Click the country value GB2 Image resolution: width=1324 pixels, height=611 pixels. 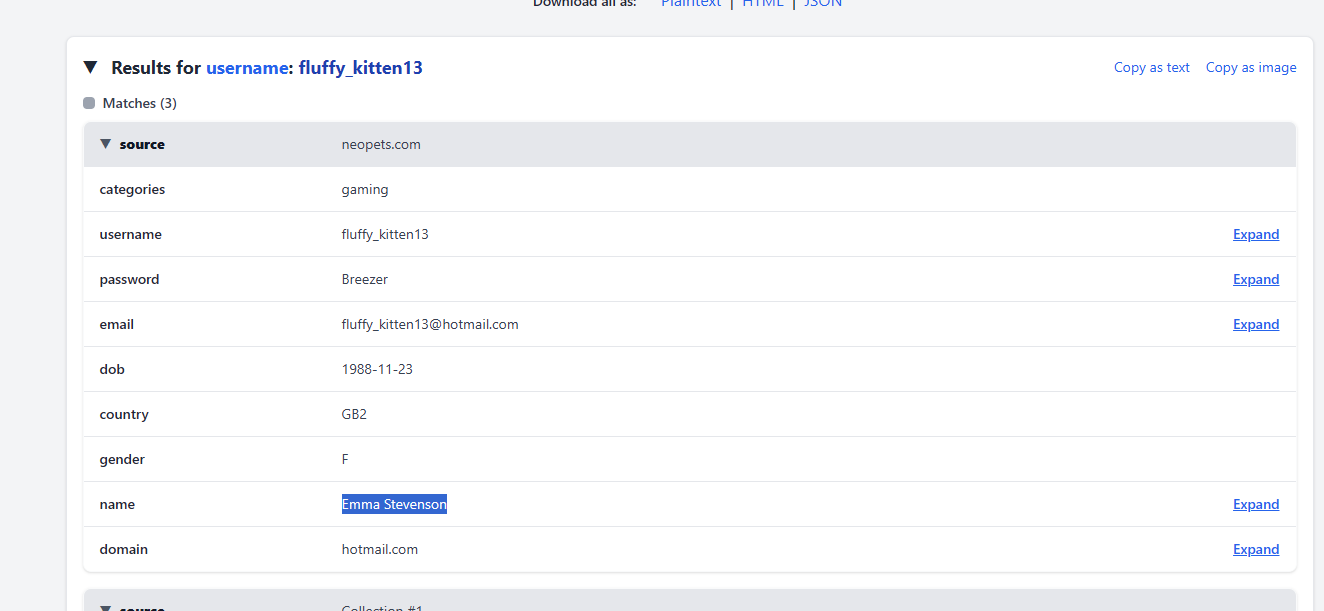354,414
